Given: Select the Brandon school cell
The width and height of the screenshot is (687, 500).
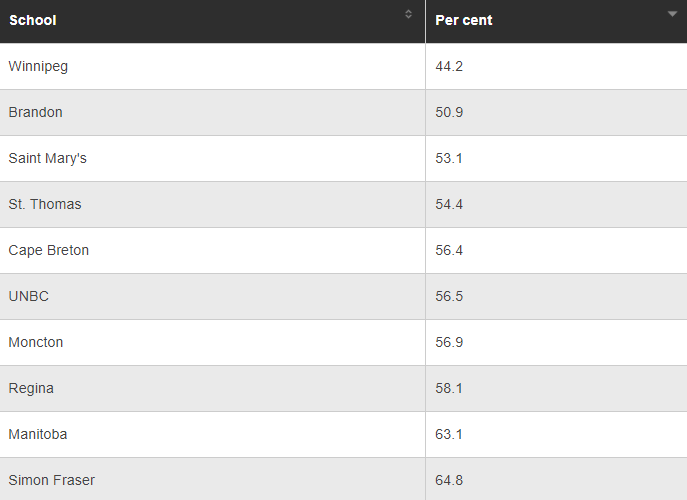Looking at the screenshot, I should point(35,112).
